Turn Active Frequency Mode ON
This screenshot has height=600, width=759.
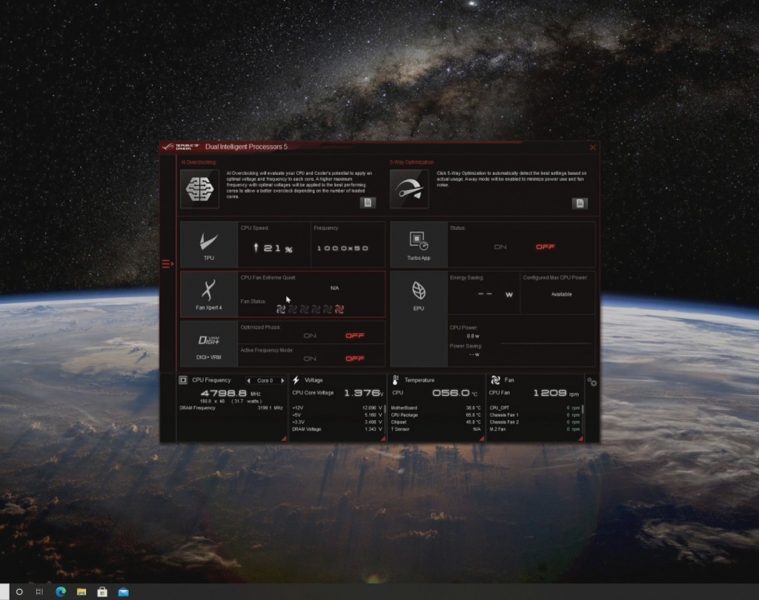[310, 359]
